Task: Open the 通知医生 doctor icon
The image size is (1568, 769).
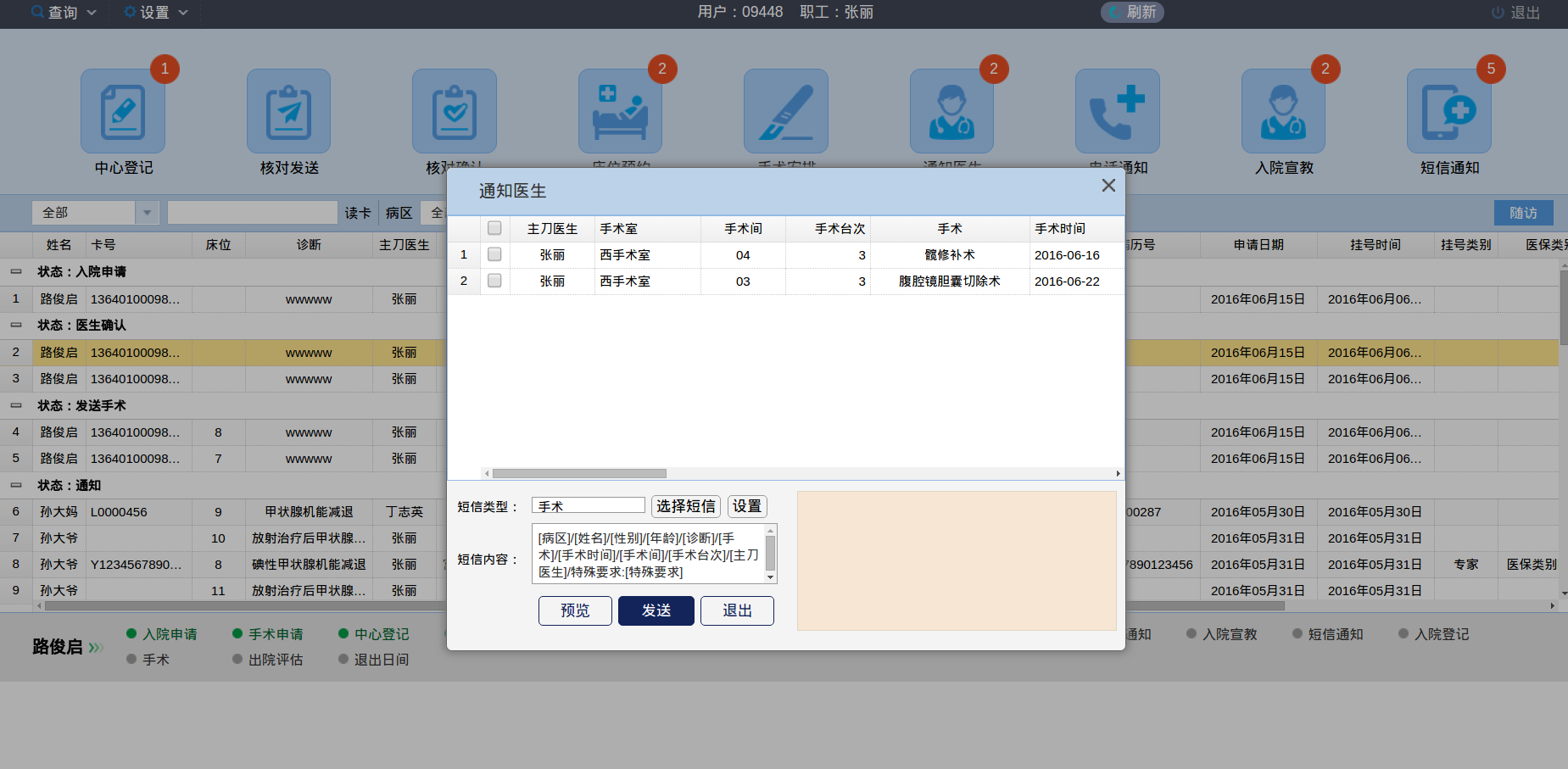Action: [x=951, y=111]
